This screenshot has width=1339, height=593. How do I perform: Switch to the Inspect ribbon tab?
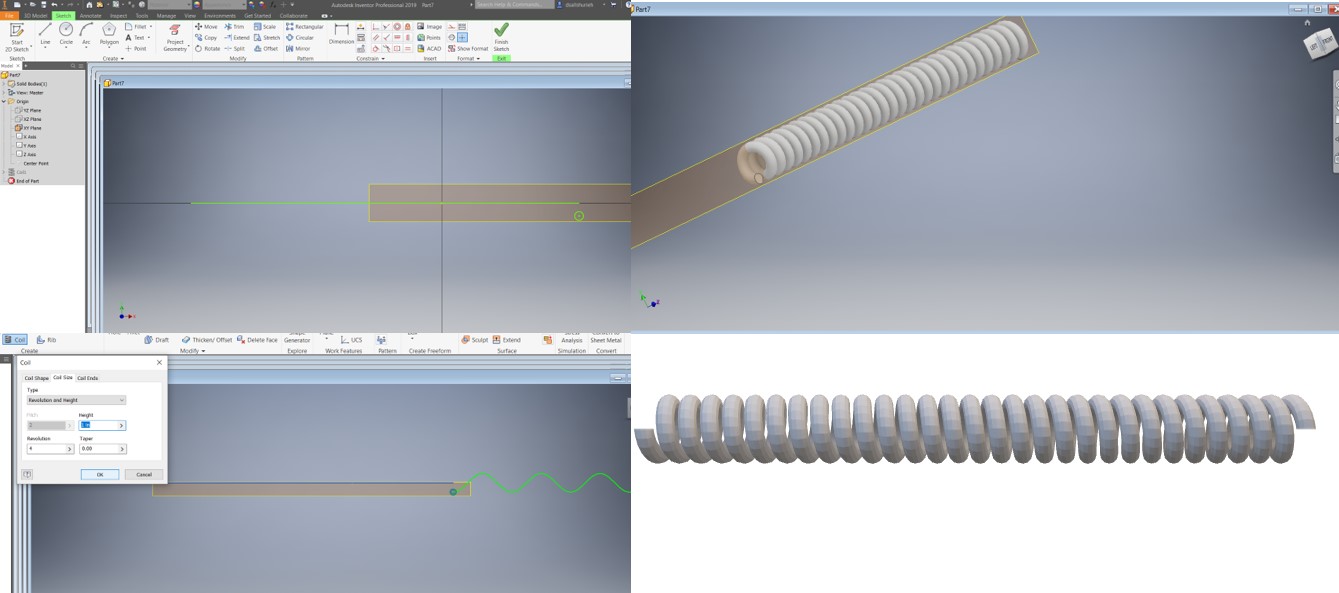tap(118, 16)
